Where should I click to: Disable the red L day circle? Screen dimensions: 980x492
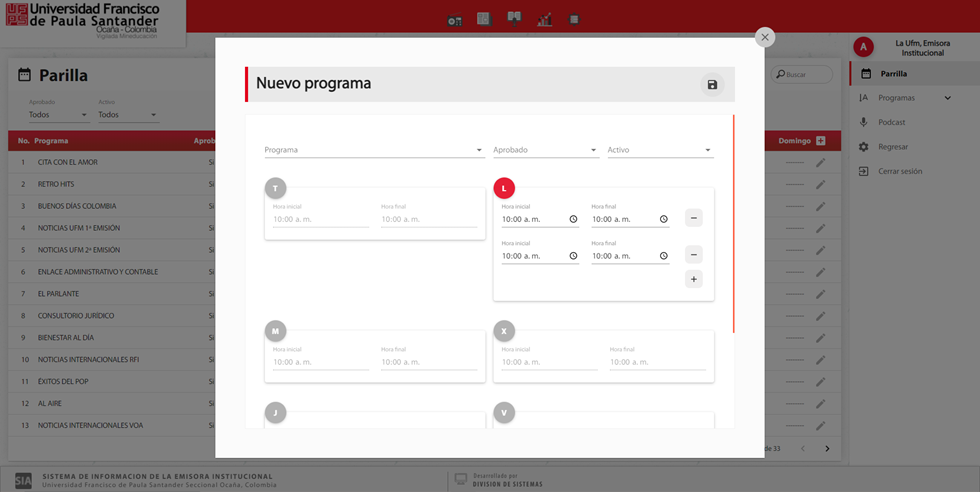coord(504,188)
